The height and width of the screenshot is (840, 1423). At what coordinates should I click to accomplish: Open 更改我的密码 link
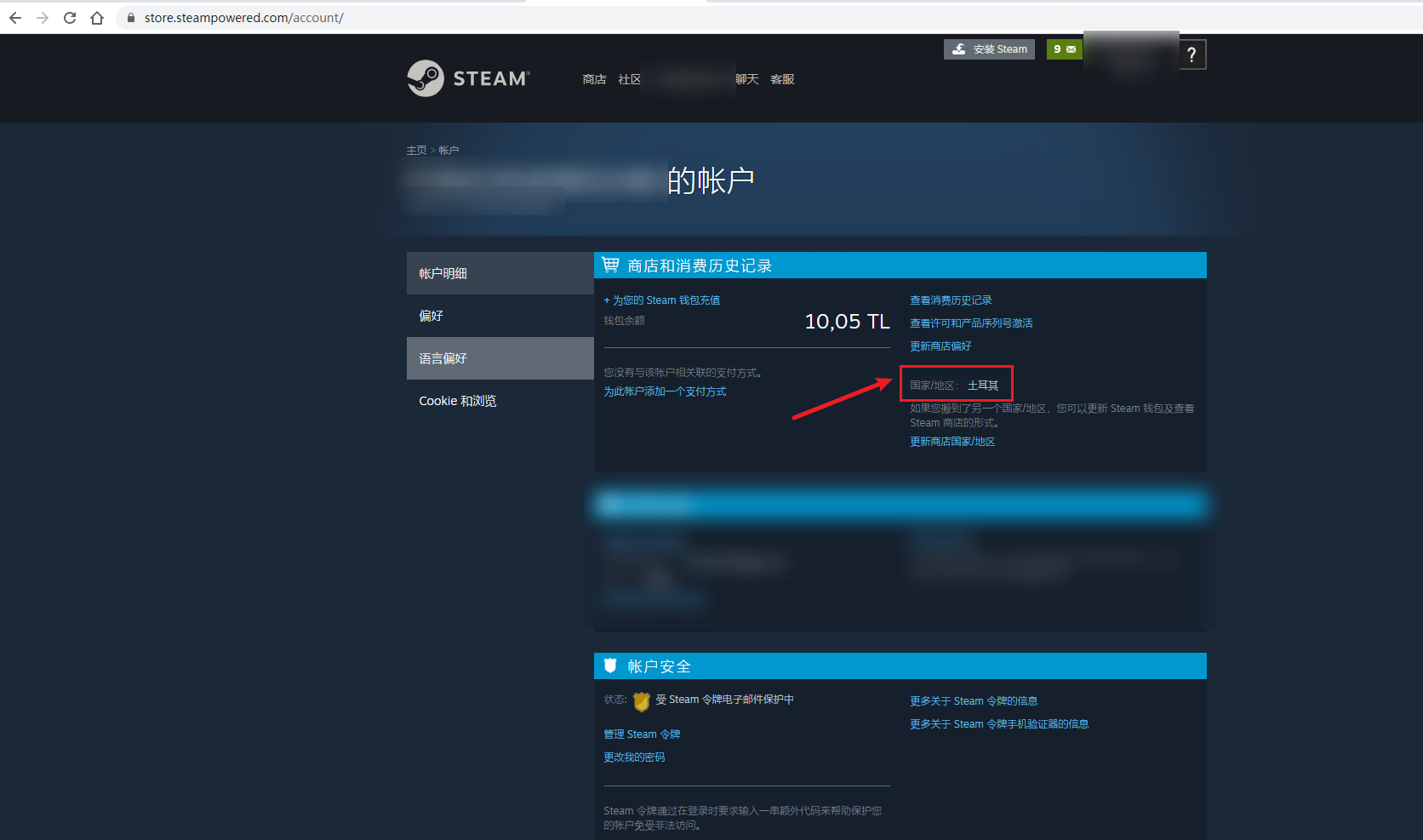(x=634, y=757)
